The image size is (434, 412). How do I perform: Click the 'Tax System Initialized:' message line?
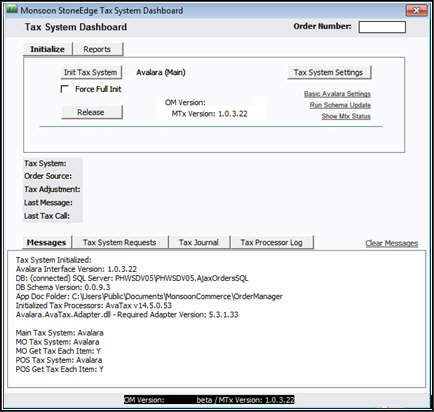point(54,260)
